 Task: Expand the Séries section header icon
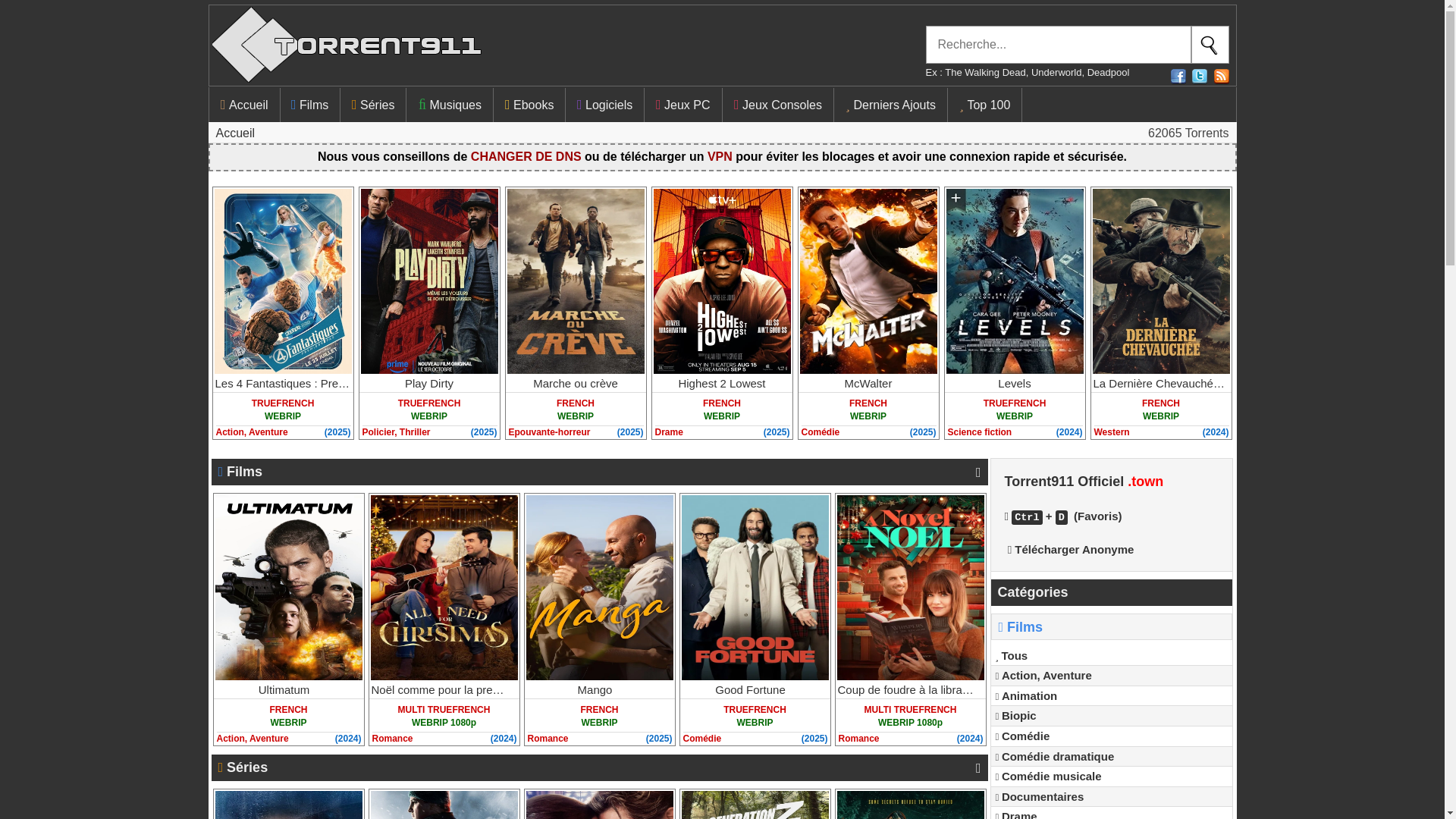pyautogui.click(x=978, y=768)
